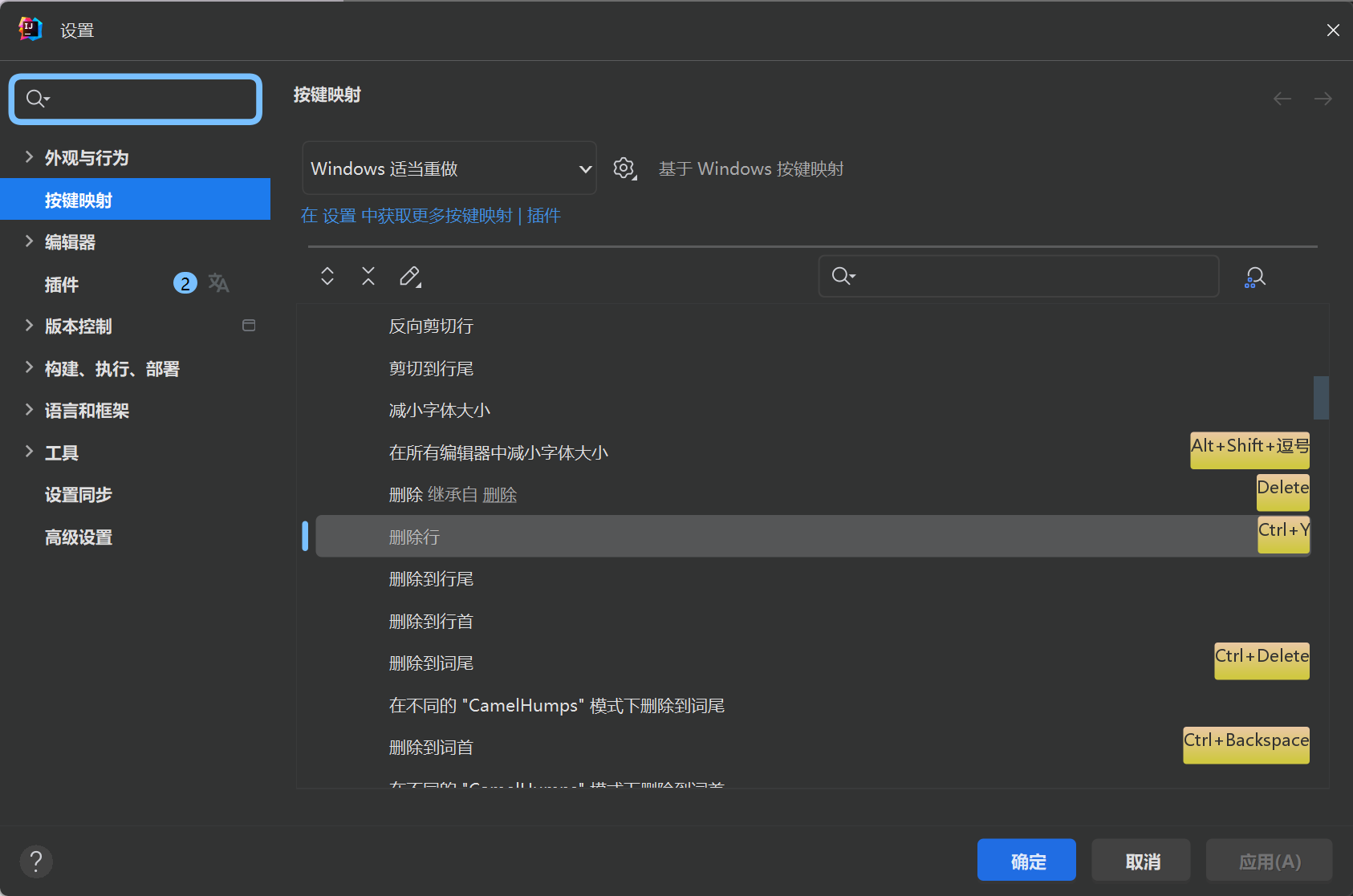This screenshot has height=896, width=1353.
Task: Click the project-level icon beside 版本控制
Action: pyautogui.click(x=249, y=326)
